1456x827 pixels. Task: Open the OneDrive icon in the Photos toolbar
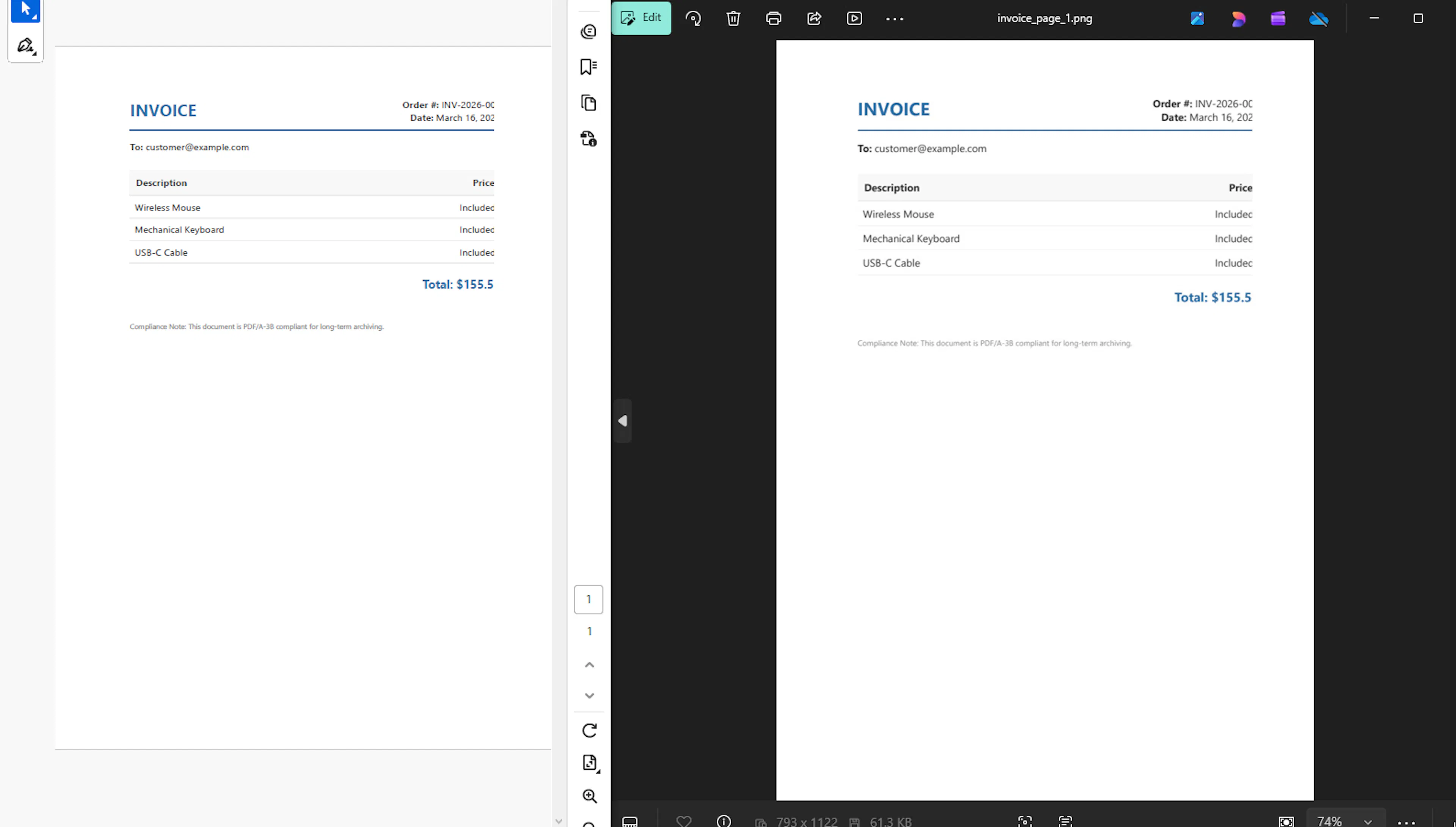click(1319, 19)
